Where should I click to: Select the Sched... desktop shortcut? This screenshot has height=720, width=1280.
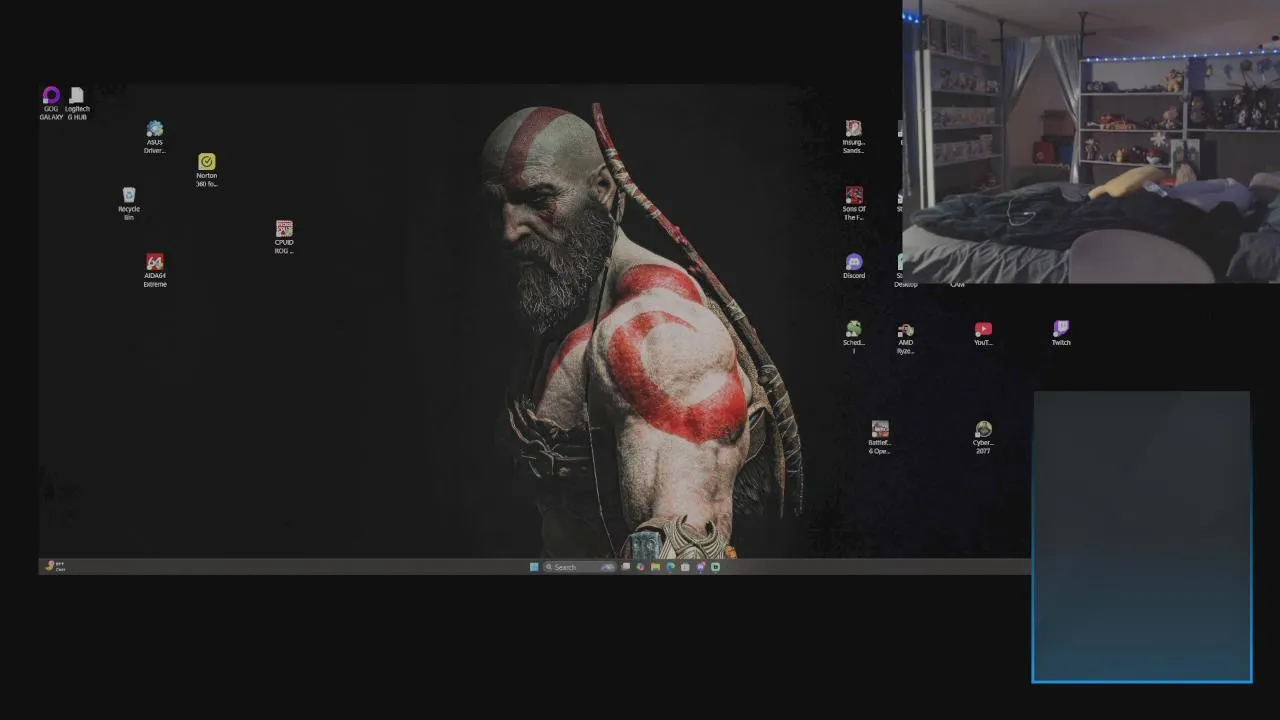(x=853, y=337)
